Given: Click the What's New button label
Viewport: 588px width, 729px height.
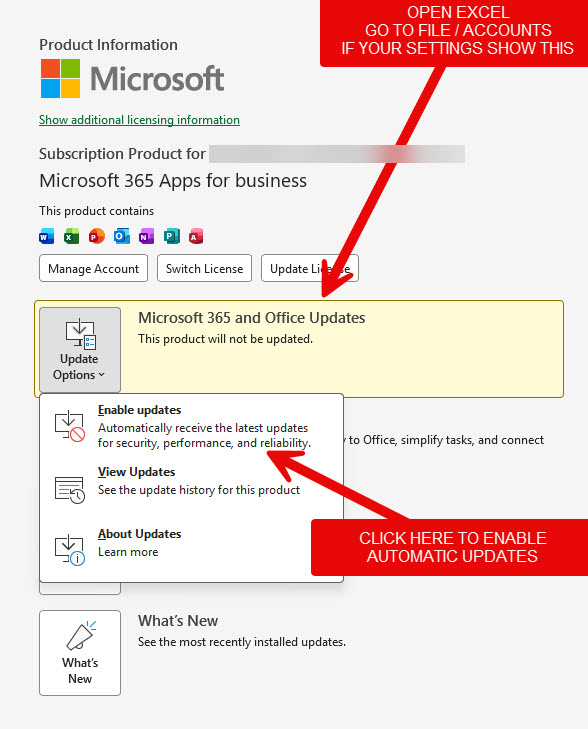Looking at the screenshot, I should point(80,670).
